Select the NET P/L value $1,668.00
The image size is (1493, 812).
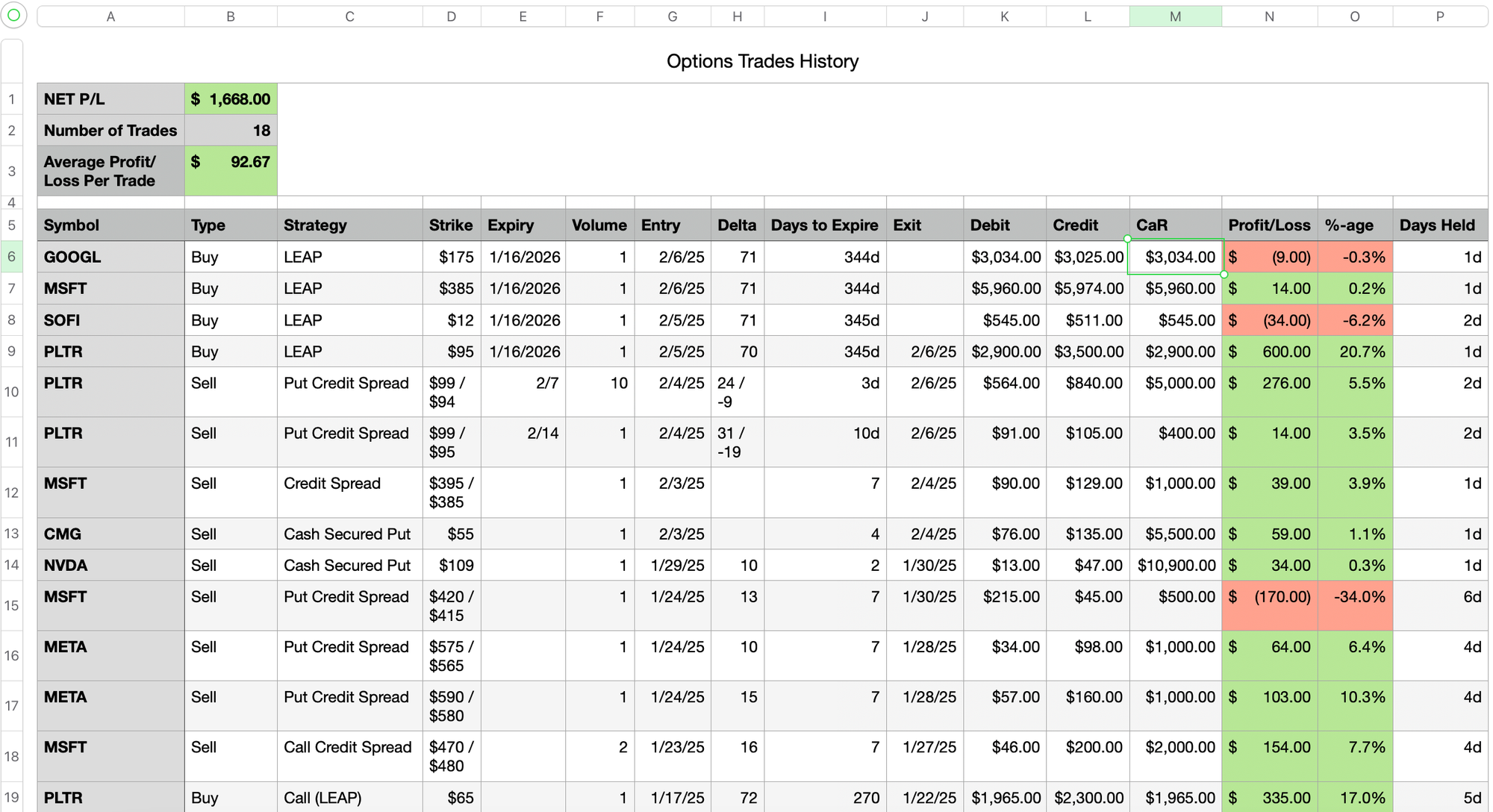point(231,99)
